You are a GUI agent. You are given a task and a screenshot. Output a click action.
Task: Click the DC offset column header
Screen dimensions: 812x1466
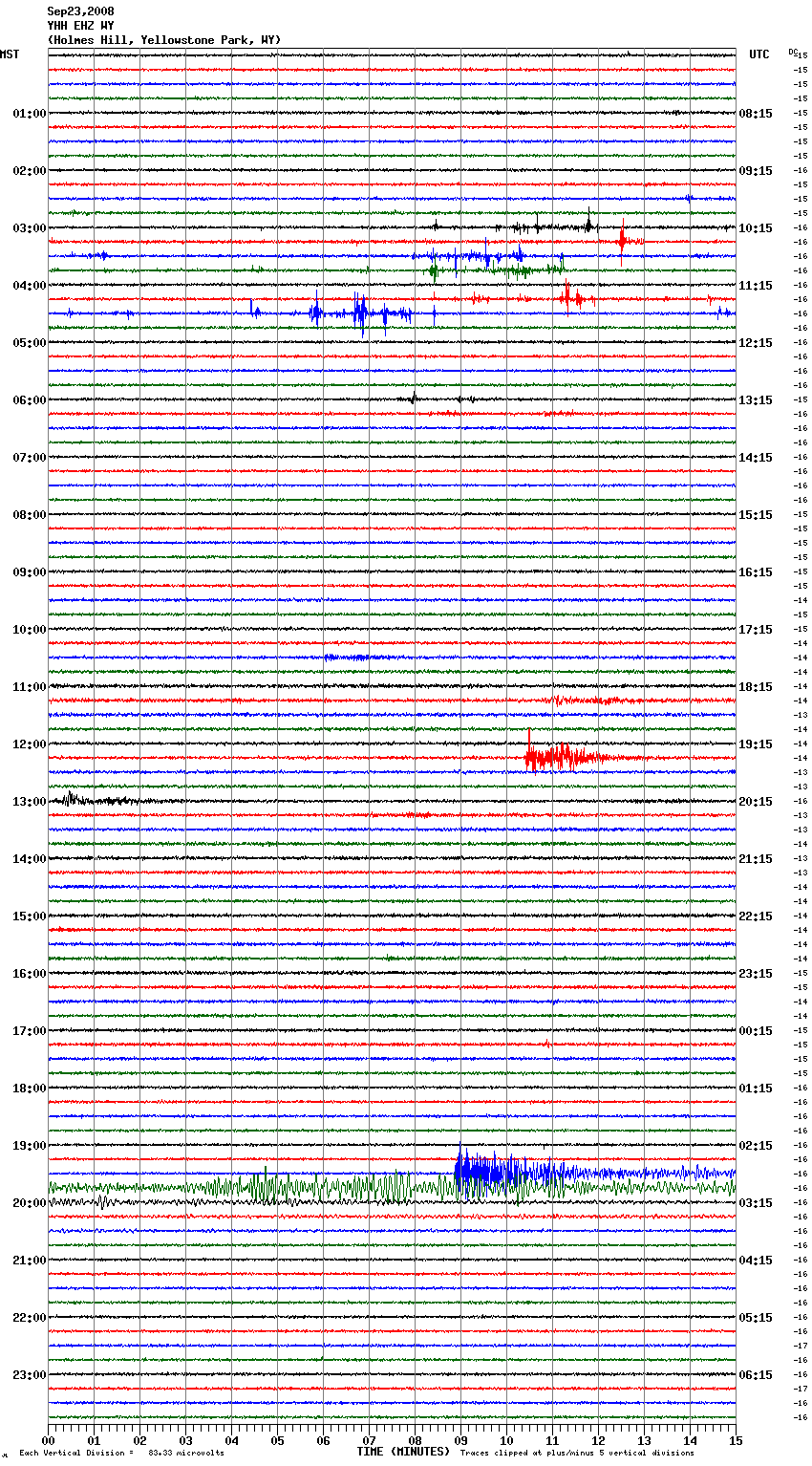click(792, 53)
